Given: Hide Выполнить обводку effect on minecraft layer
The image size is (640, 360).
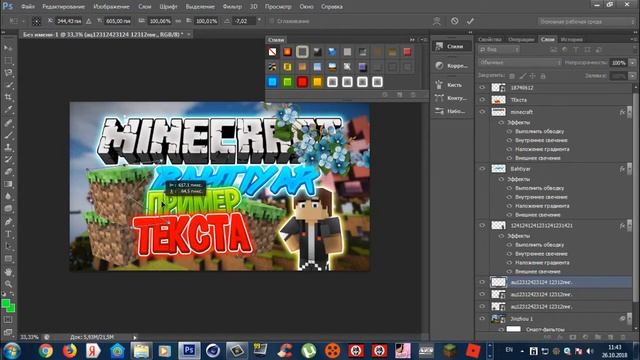Looking at the screenshot, I should pyautogui.click(x=509, y=131).
